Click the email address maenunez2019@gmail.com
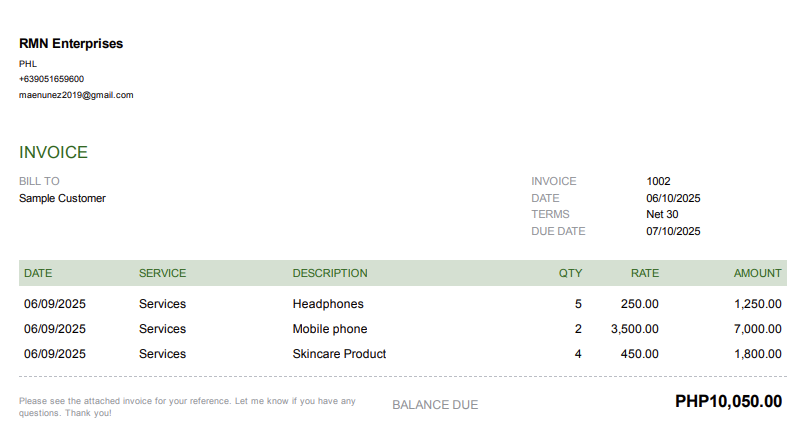 coord(76,95)
